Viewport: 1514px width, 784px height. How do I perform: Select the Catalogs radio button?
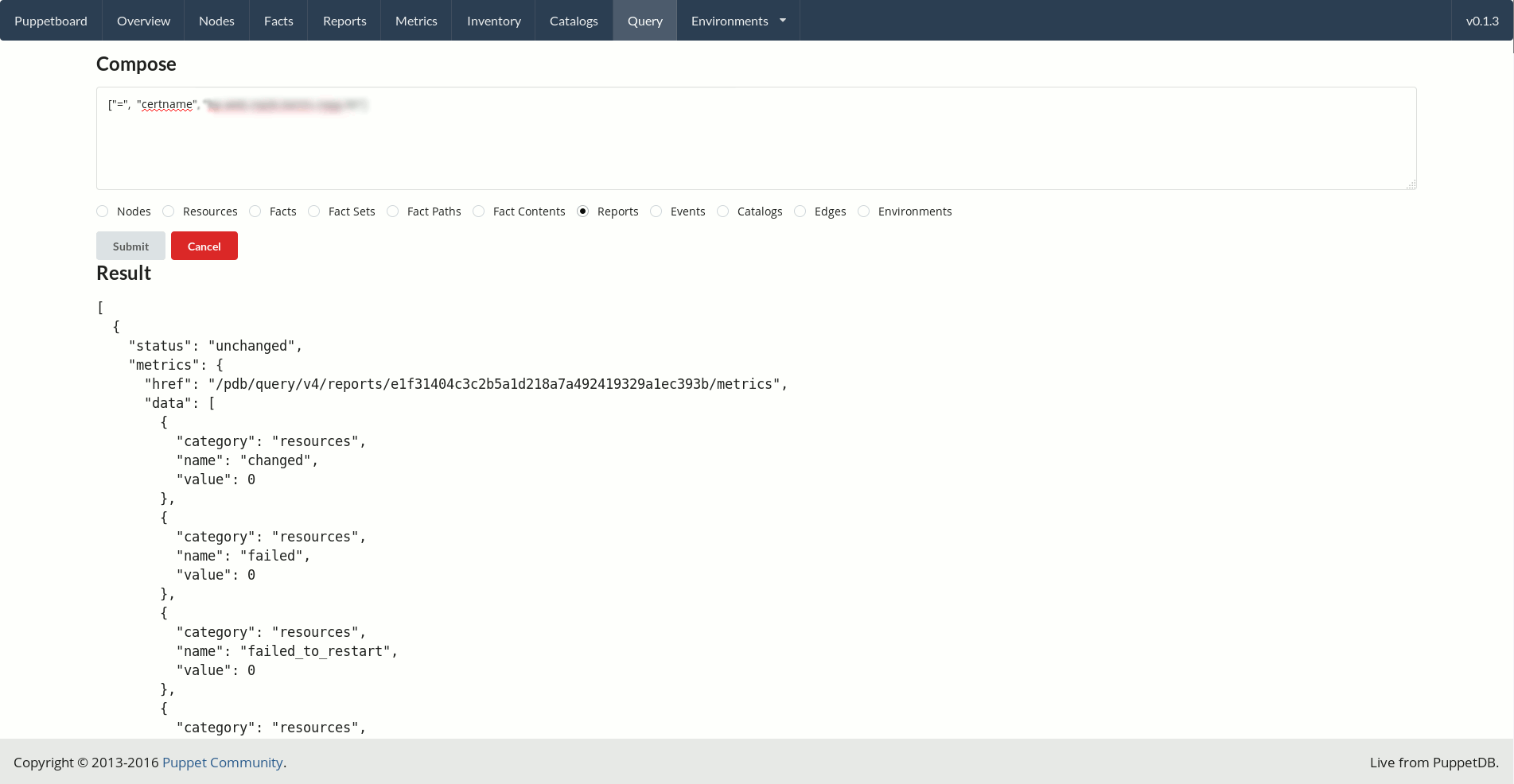click(723, 212)
